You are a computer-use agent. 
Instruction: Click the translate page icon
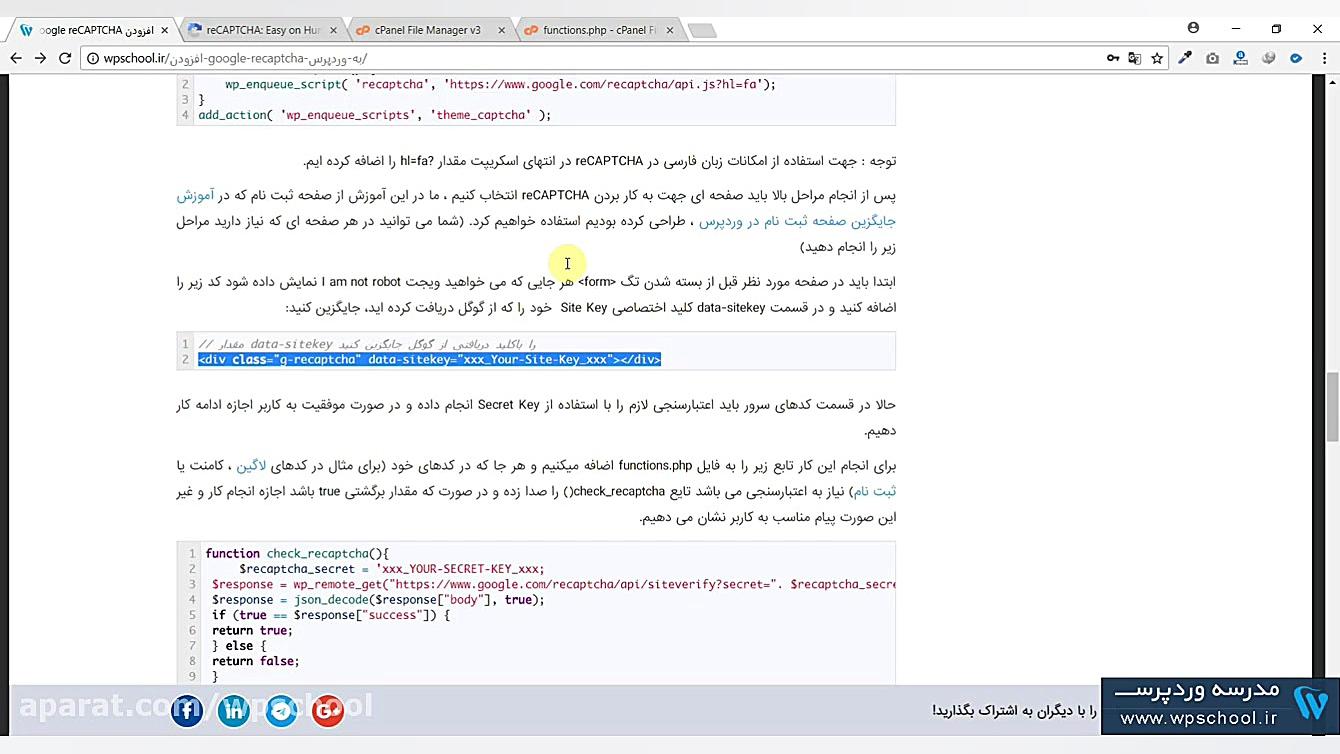(x=1134, y=58)
